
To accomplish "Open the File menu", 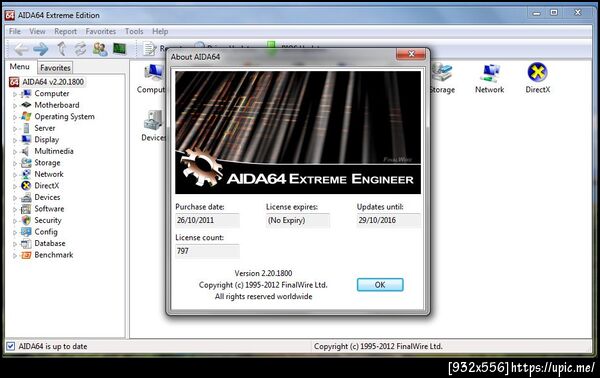I will coord(15,31).
